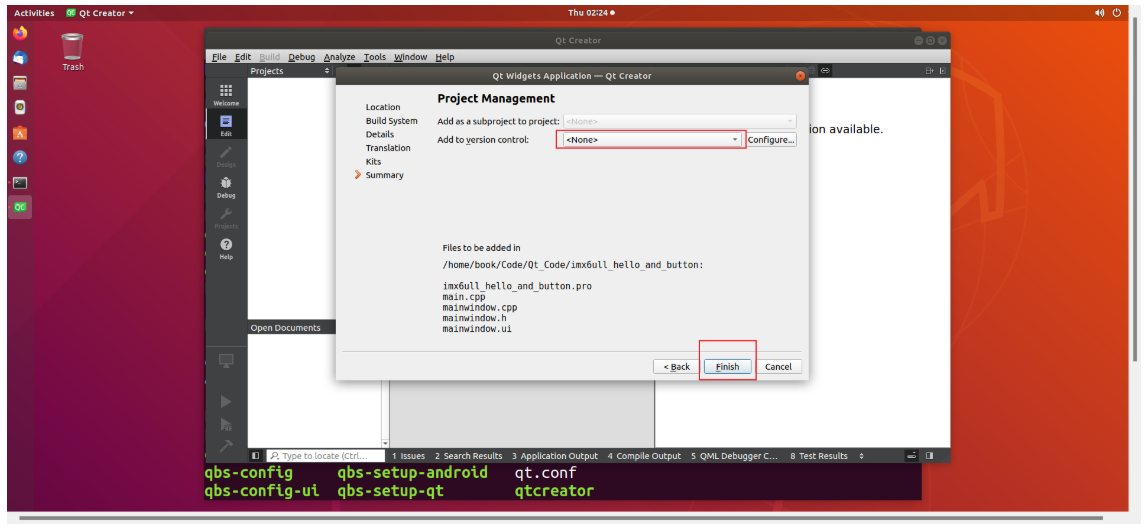Viewport: 1145px width, 531px height.
Task: Open the version control dropdown
Action: click(x=651, y=140)
